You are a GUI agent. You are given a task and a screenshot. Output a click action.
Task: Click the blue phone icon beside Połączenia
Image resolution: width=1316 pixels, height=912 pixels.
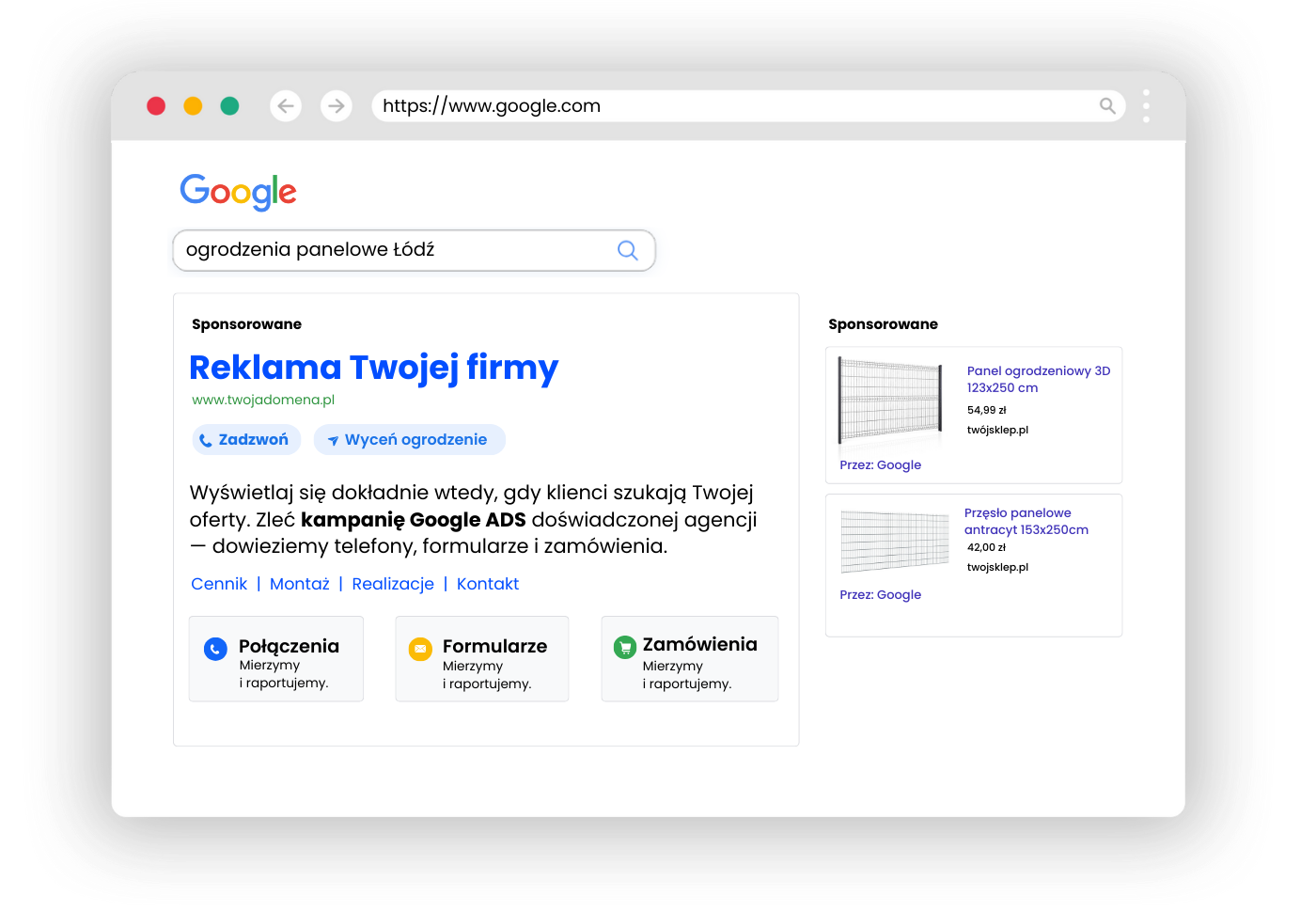[215, 649]
